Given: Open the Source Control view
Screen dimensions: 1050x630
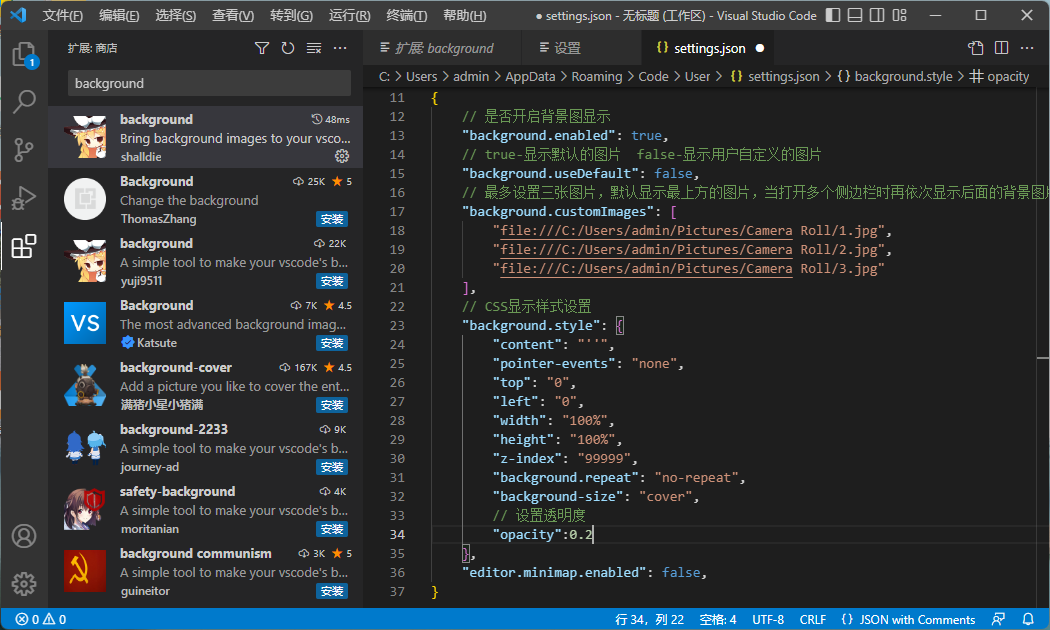Looking at the screenshot, I should pos(24,150).
